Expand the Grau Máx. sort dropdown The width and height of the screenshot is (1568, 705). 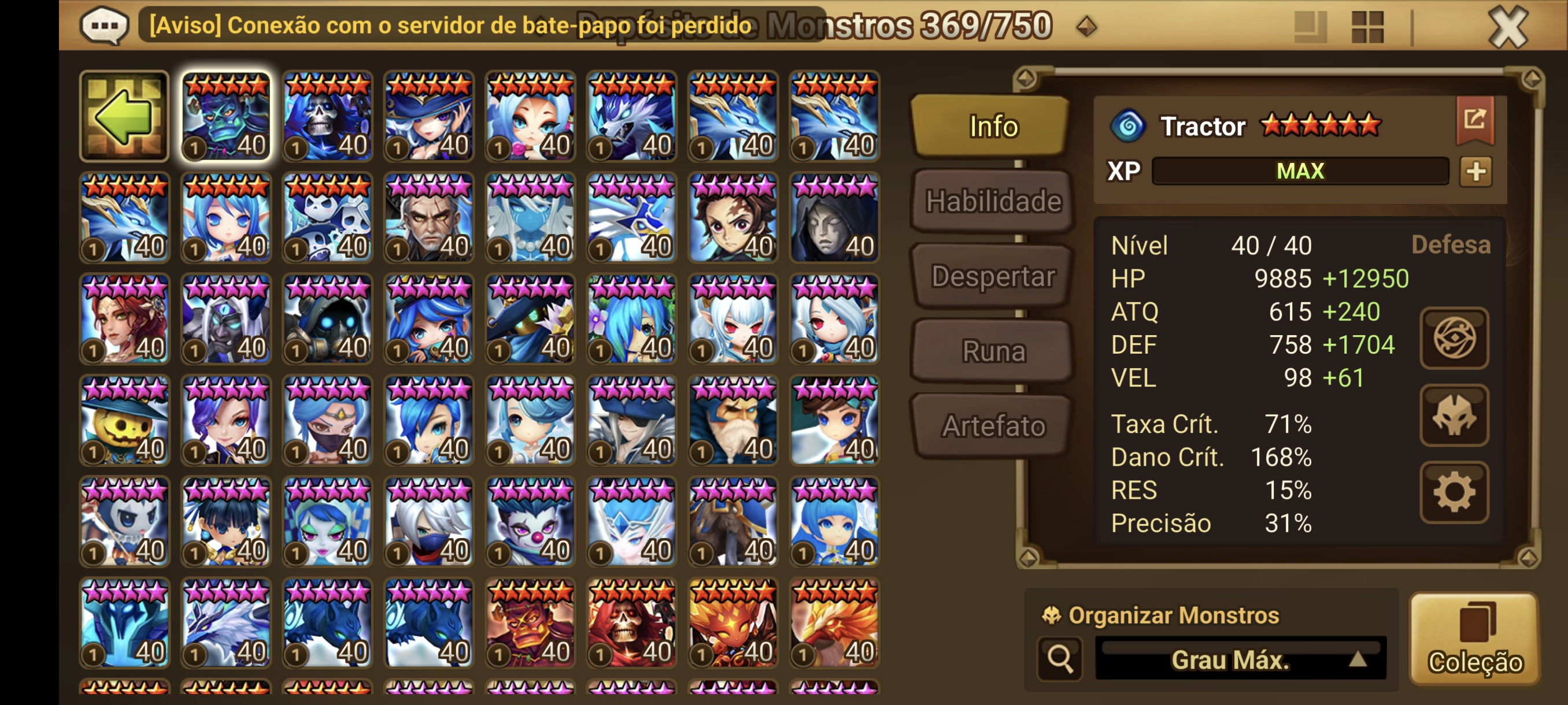pyautogui.click(x=1240, y=659)
